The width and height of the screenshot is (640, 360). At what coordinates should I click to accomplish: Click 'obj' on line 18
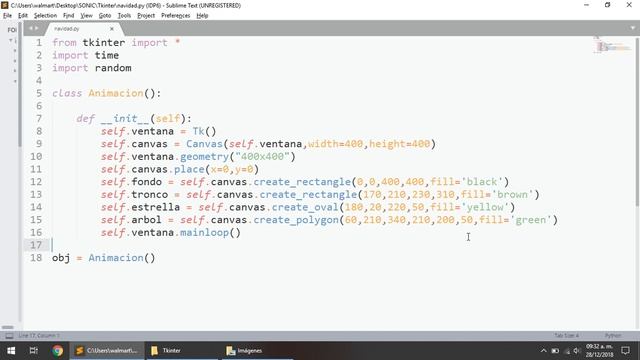coord(61,258)
